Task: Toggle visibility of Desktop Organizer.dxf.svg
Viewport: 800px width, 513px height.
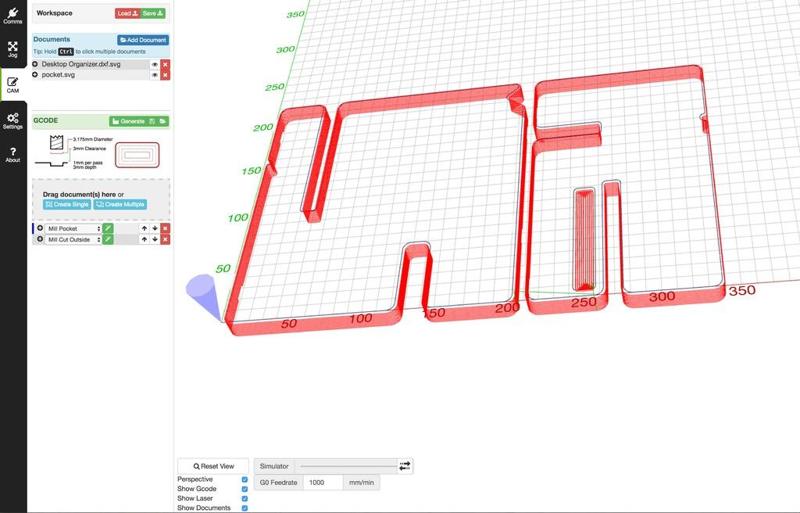Action: pyautogui.click(x=155, y=65)
